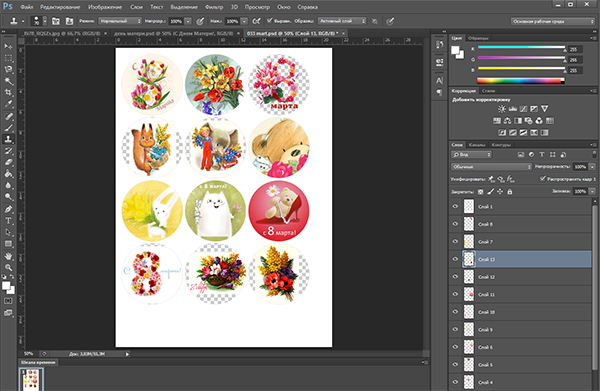Image resolution: width=600 pixels, height=391 pixels.
Task: Hide layer Слой 1
Action: pyautogui.click(x=455, y=206)
